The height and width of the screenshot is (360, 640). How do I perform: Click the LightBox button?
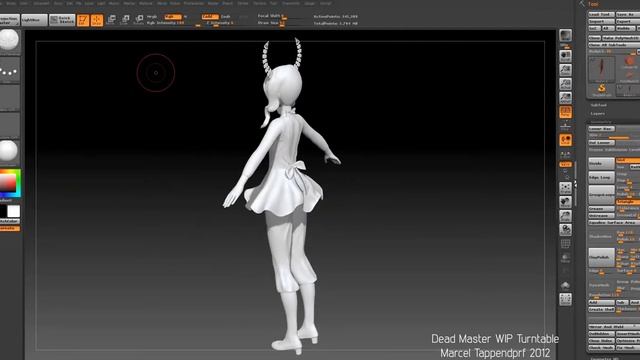tap(34, 20)
